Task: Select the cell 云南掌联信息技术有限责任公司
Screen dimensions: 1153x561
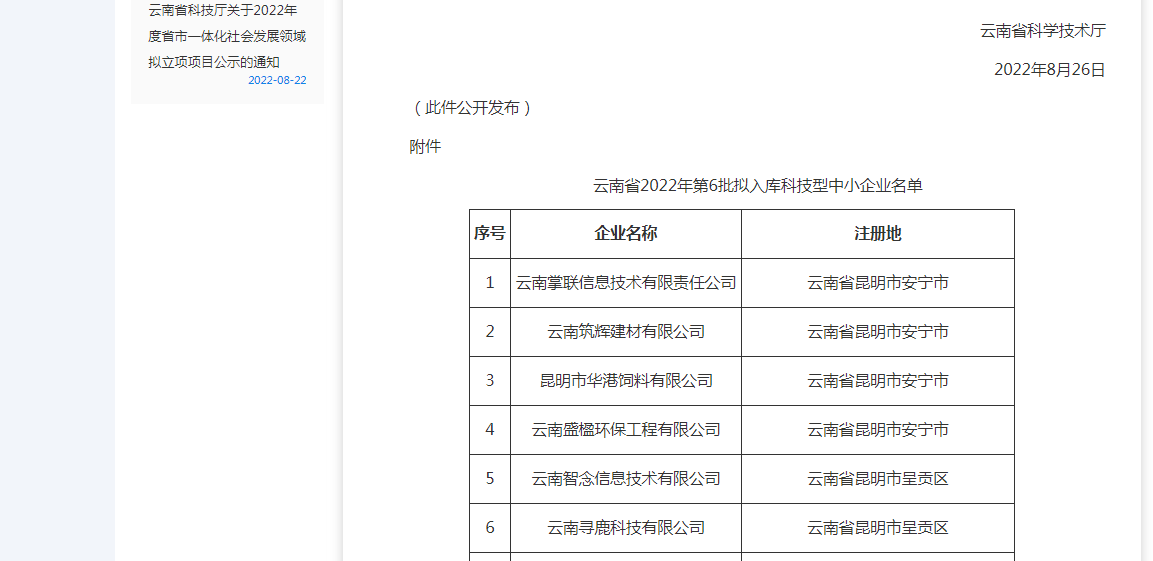Action: [626, 282]
